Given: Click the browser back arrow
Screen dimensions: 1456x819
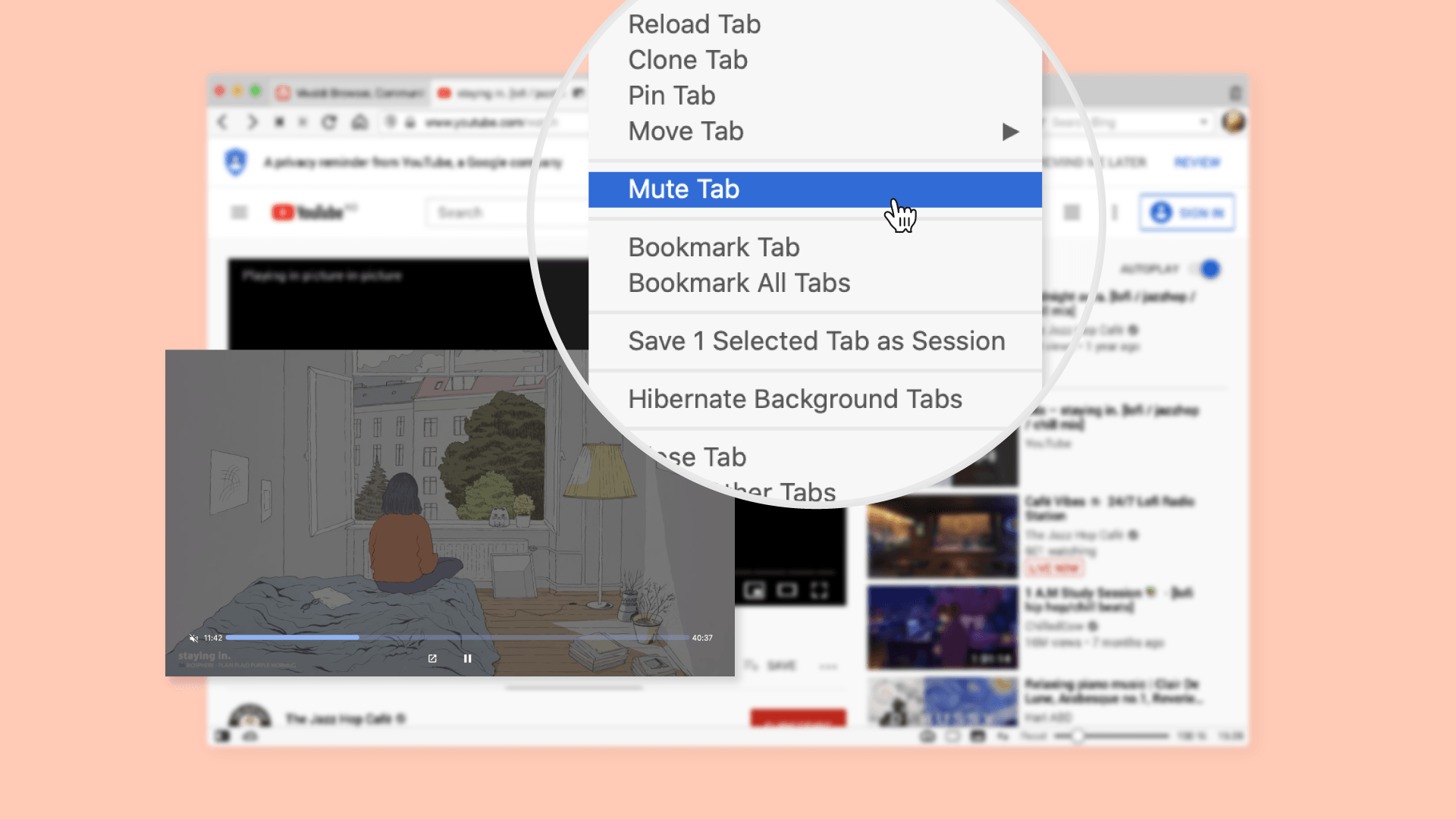Looking at the screenshot, I should click(222, 122).
